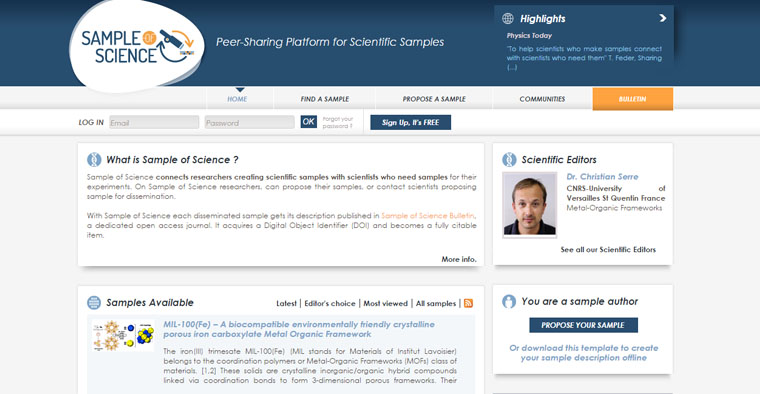Screen dimensions: 760x394
Task: Click the icon next to Scientific Editors heading
Action: coord(509,159)
